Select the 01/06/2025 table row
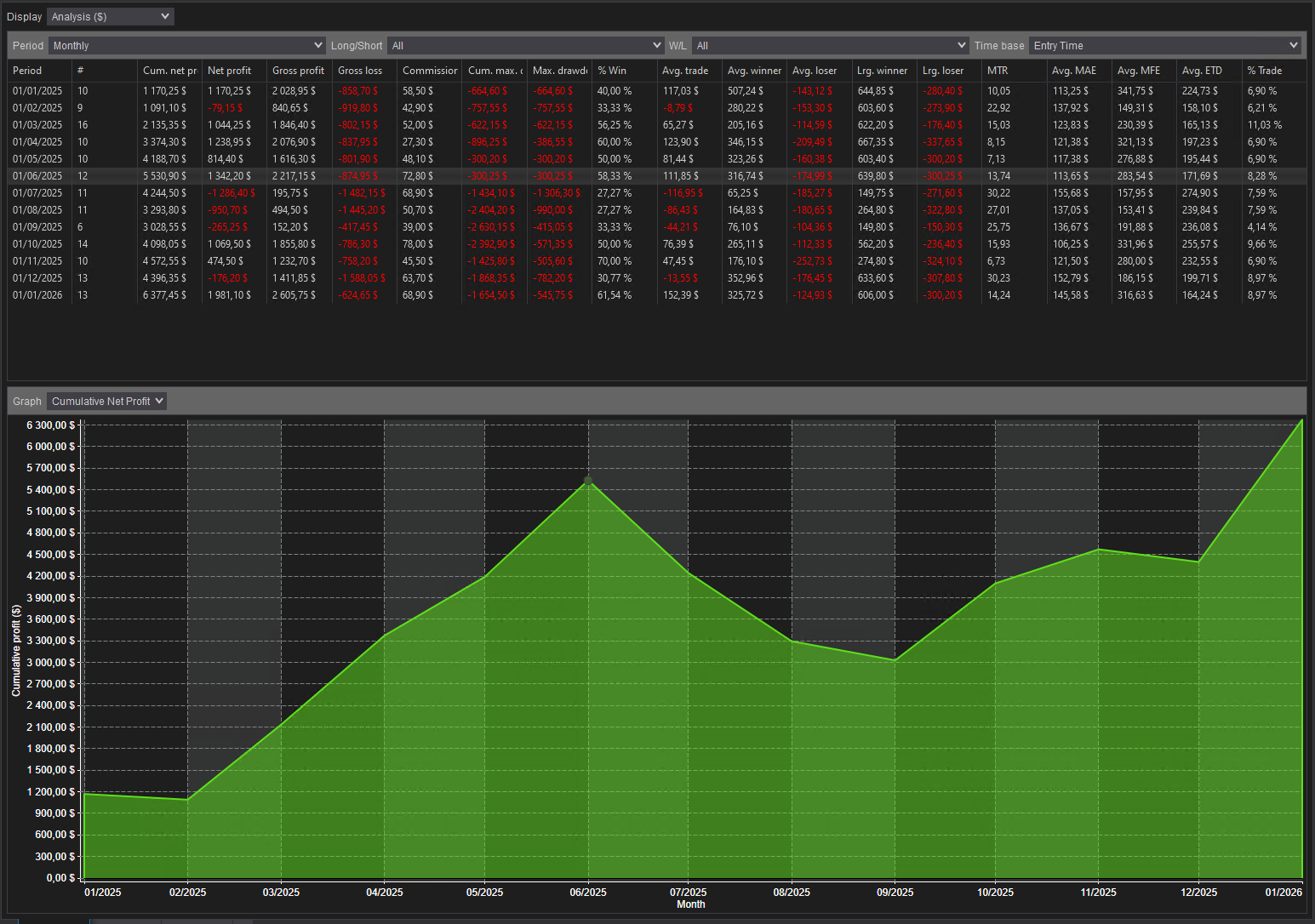The height and width of the screenshot is (924, 1315). point(340,176)
